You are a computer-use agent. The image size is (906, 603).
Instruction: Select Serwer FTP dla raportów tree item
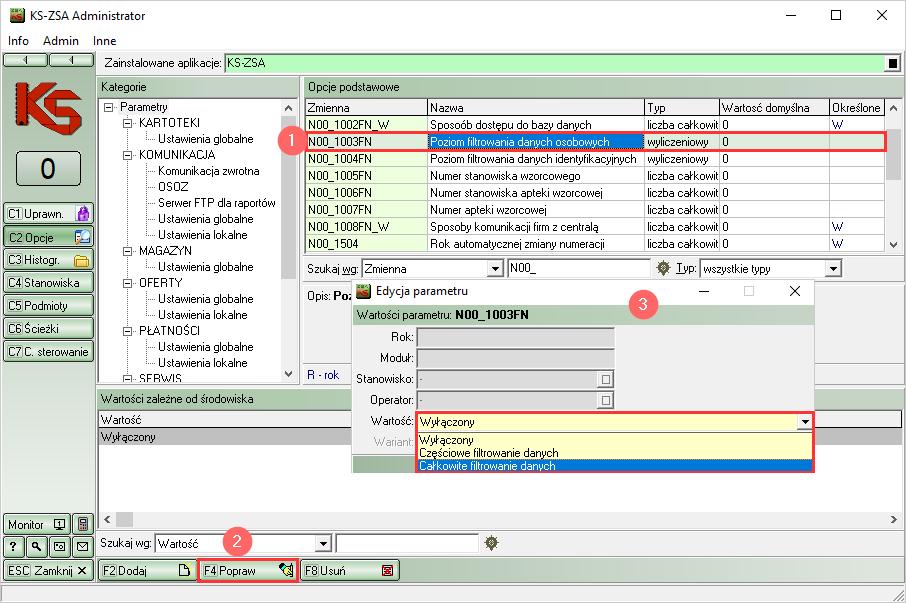[x=217, y=203]
